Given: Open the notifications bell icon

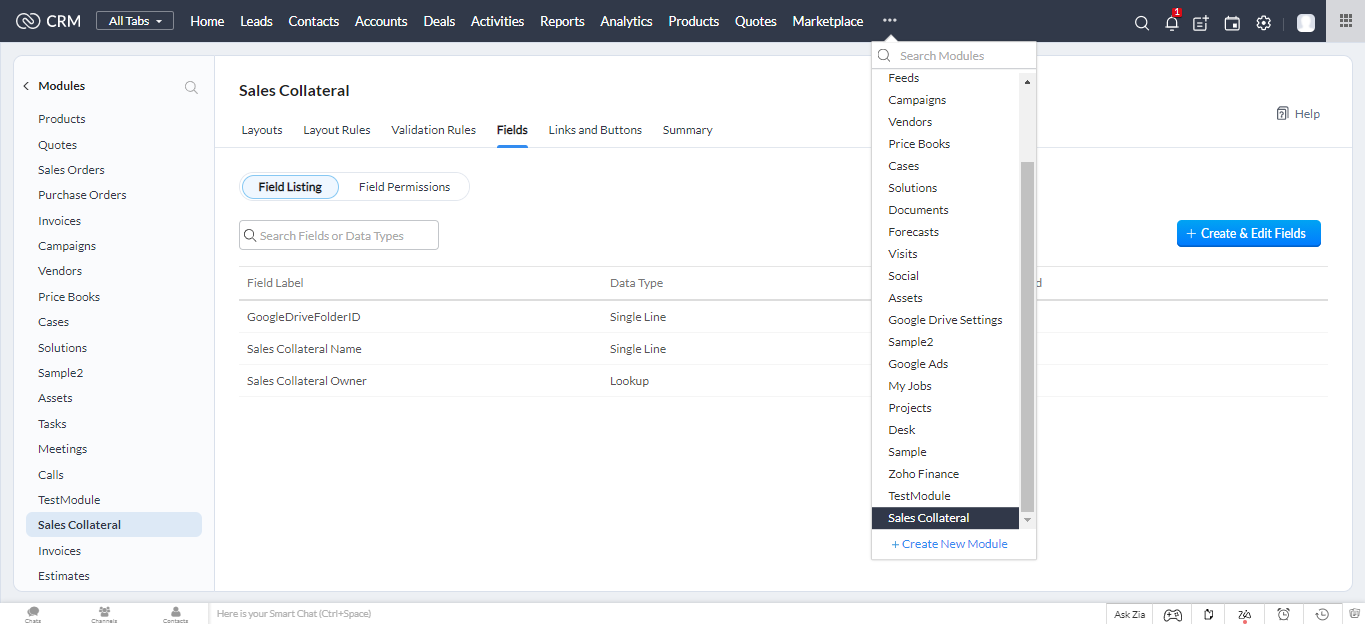Looking at the screenshot, I should click(x=1171, y=23).
